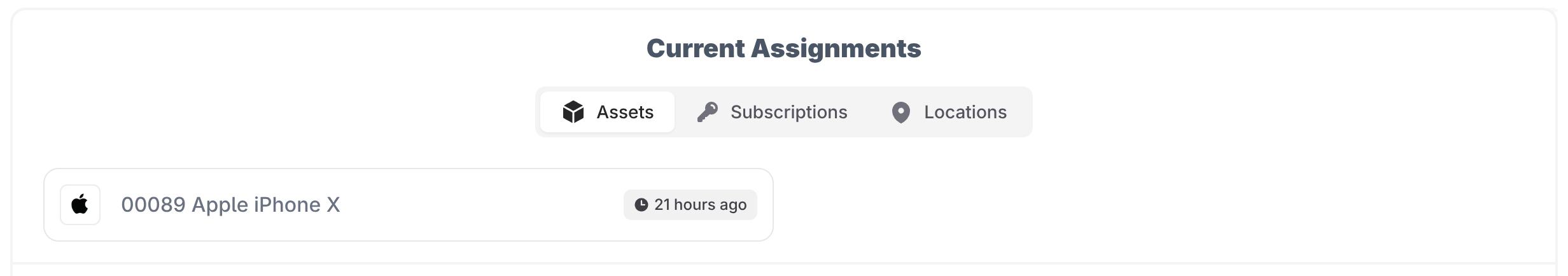Click the key icon beside Subscriptions
This screenshot has width=1568, height=276.
(x=707, y=112)
